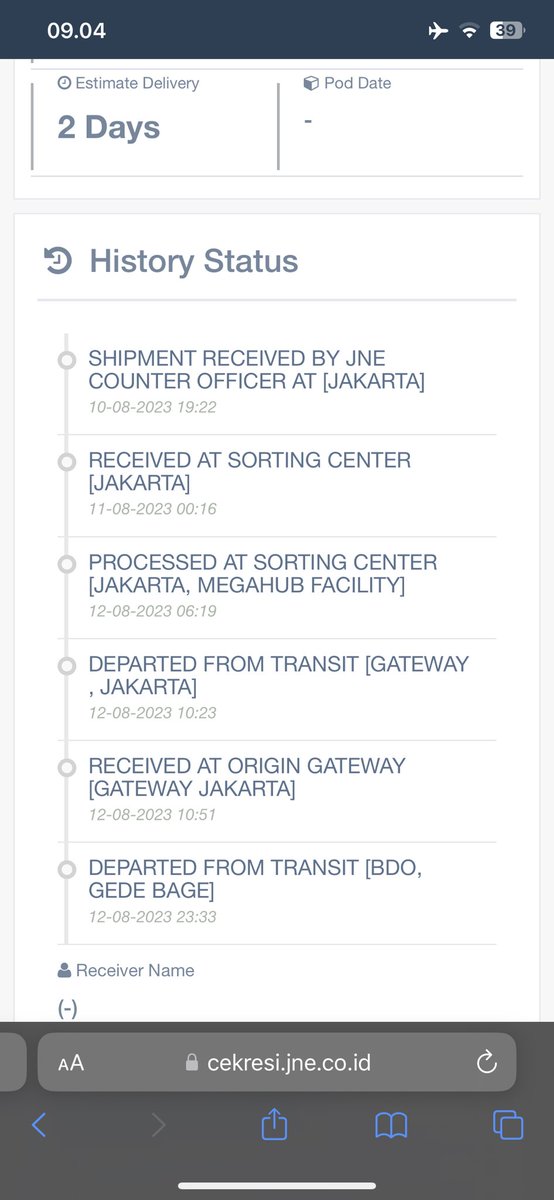Tap the History Status clock icon
This screenshot has height=1200, width=554.
coord(57,261)
